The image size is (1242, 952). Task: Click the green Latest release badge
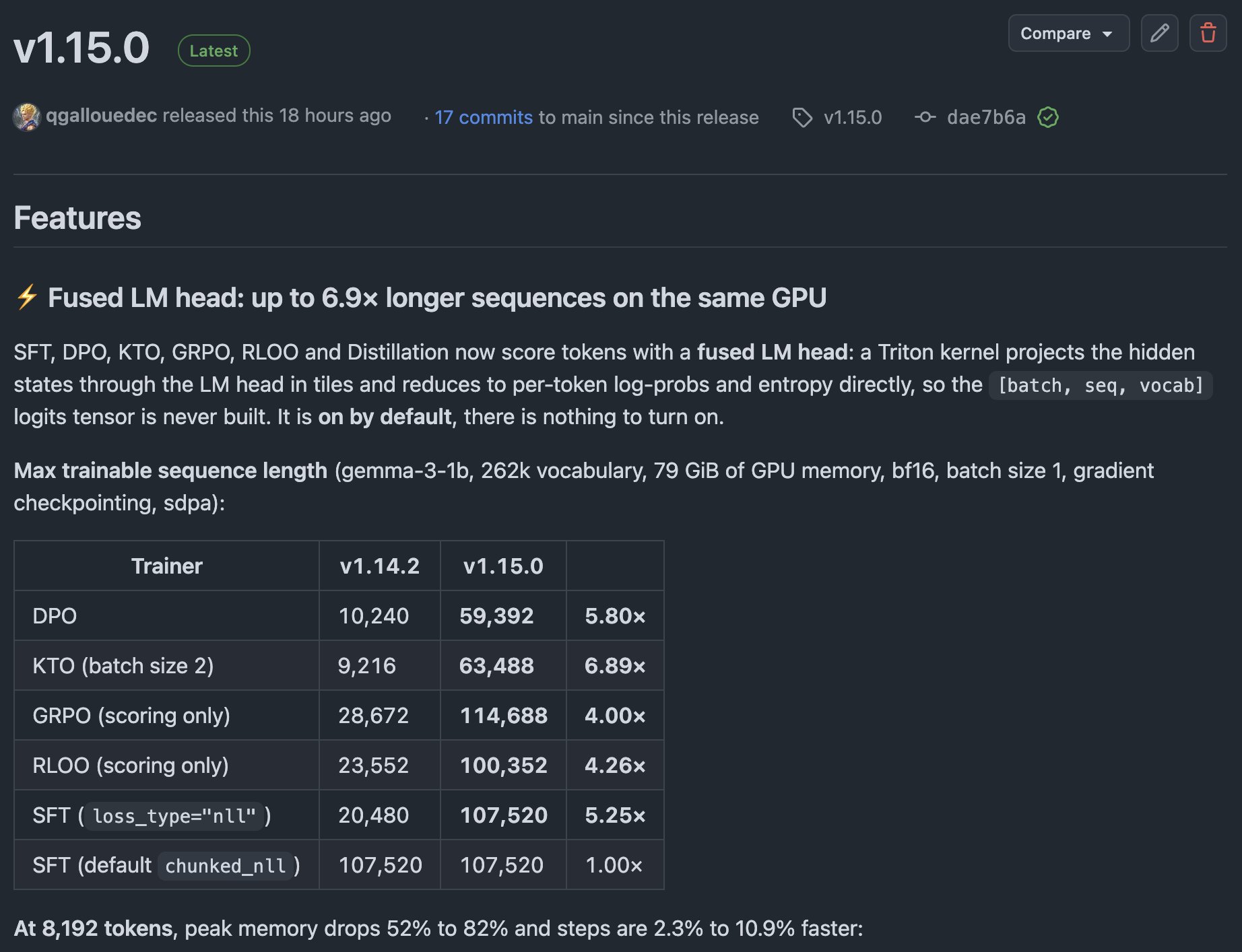pos(214,50)
